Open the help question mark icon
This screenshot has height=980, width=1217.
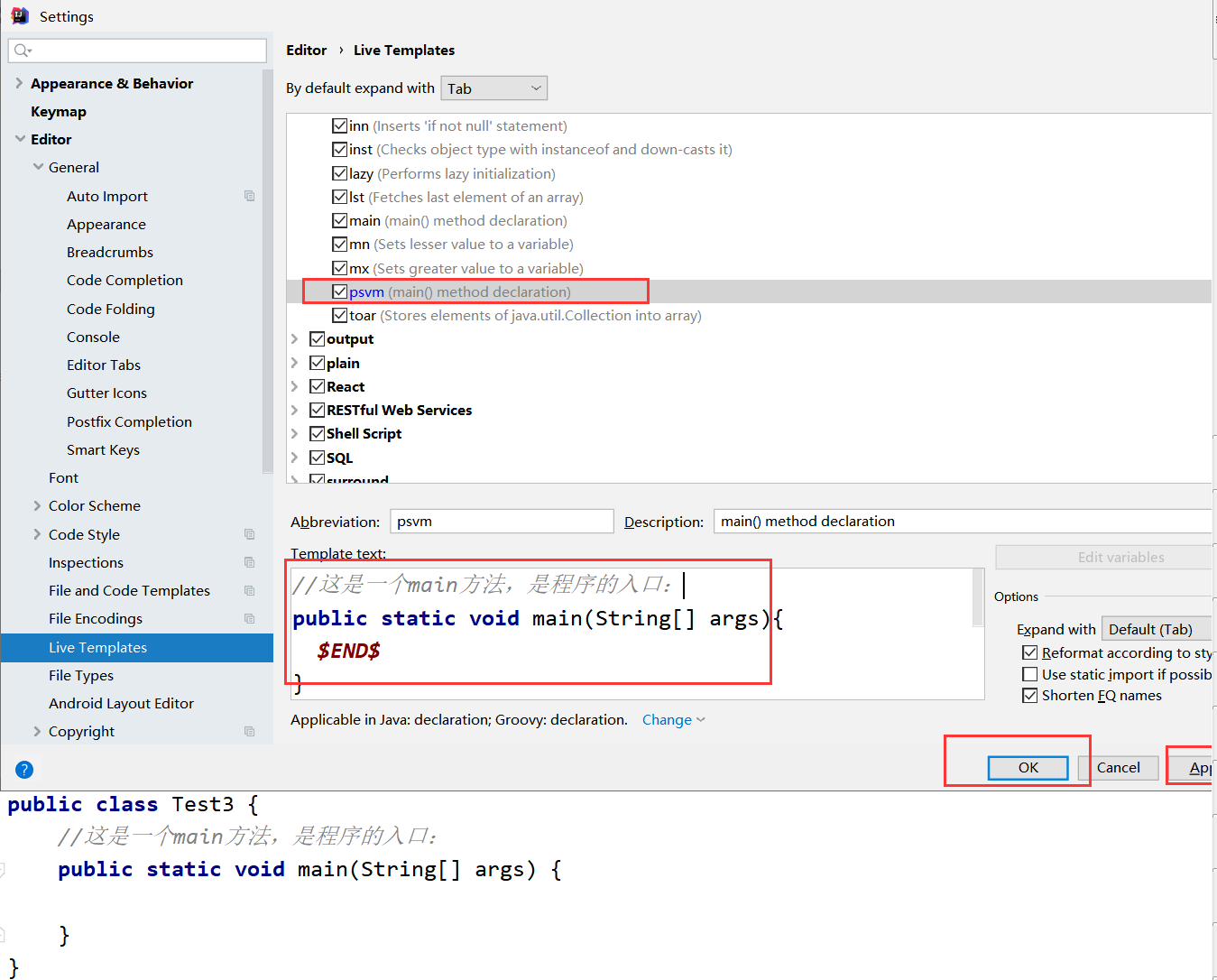24,770
